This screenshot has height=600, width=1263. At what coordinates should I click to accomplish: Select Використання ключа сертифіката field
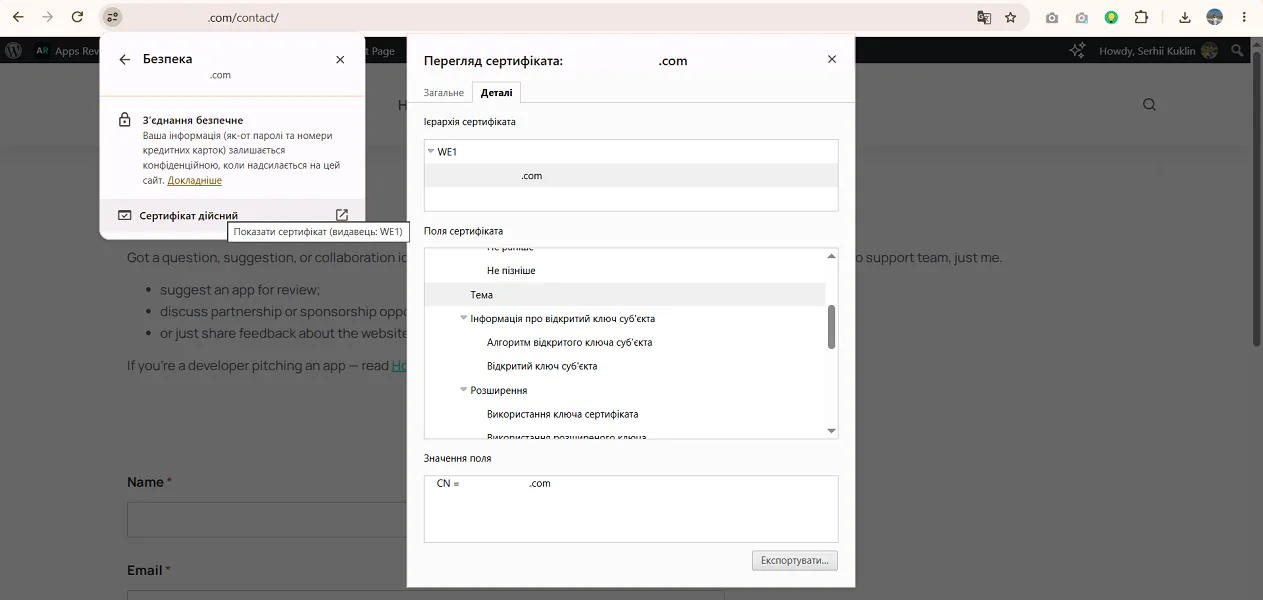[563, 414]
